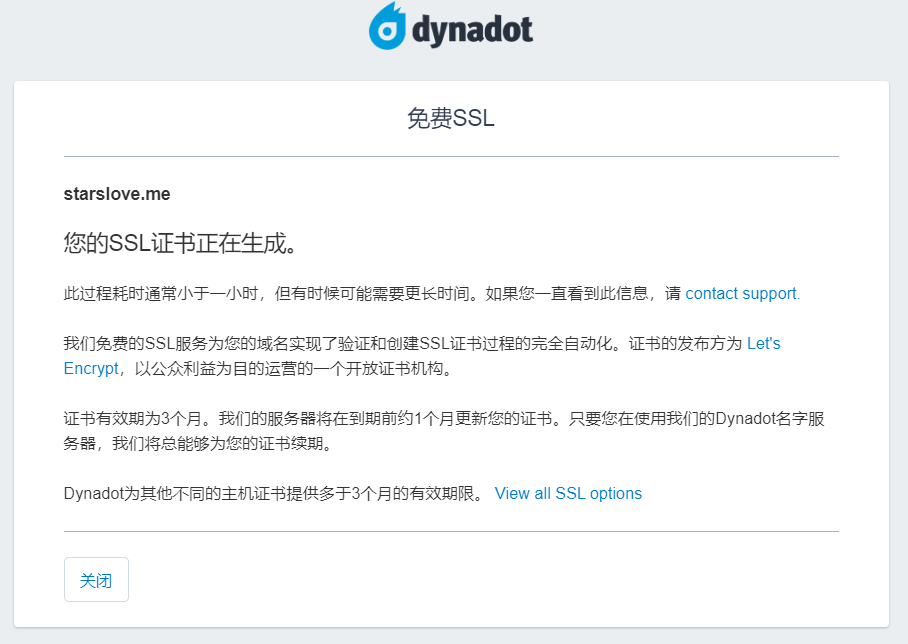This screenshot has width=908, height=644.
Task: Click the sentence Dynadot为其他不同的主机证书提供多于3个月的有效期限
Action: [273, 493]
